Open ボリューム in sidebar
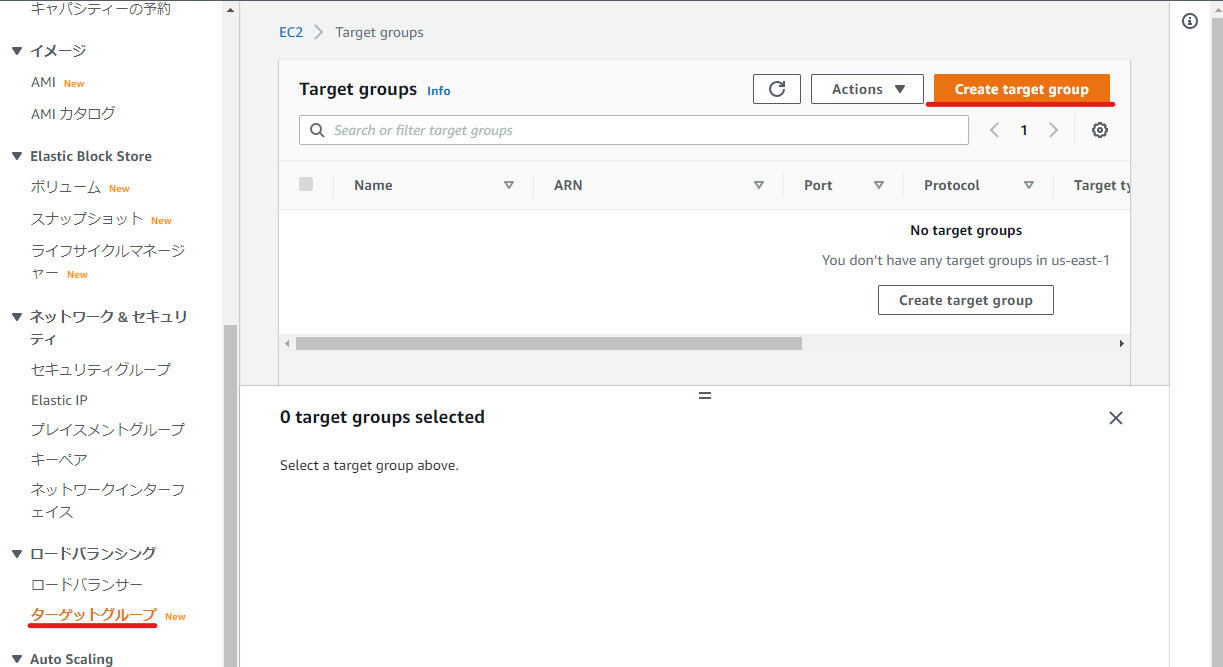The width and height of the screenshot is (1223, 667). click(x=66, y=187)
